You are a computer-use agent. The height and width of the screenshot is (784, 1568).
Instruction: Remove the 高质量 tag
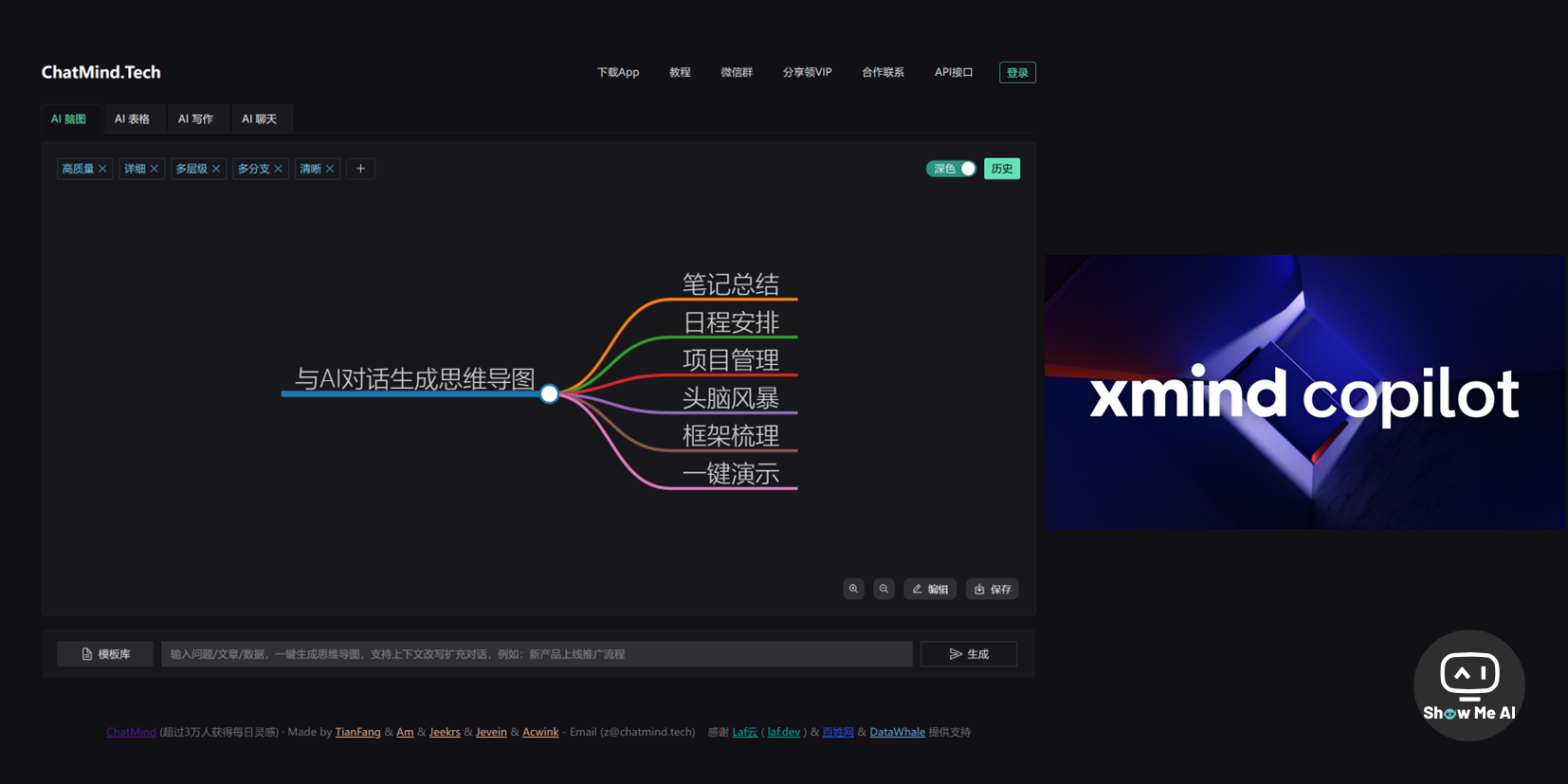102,169
